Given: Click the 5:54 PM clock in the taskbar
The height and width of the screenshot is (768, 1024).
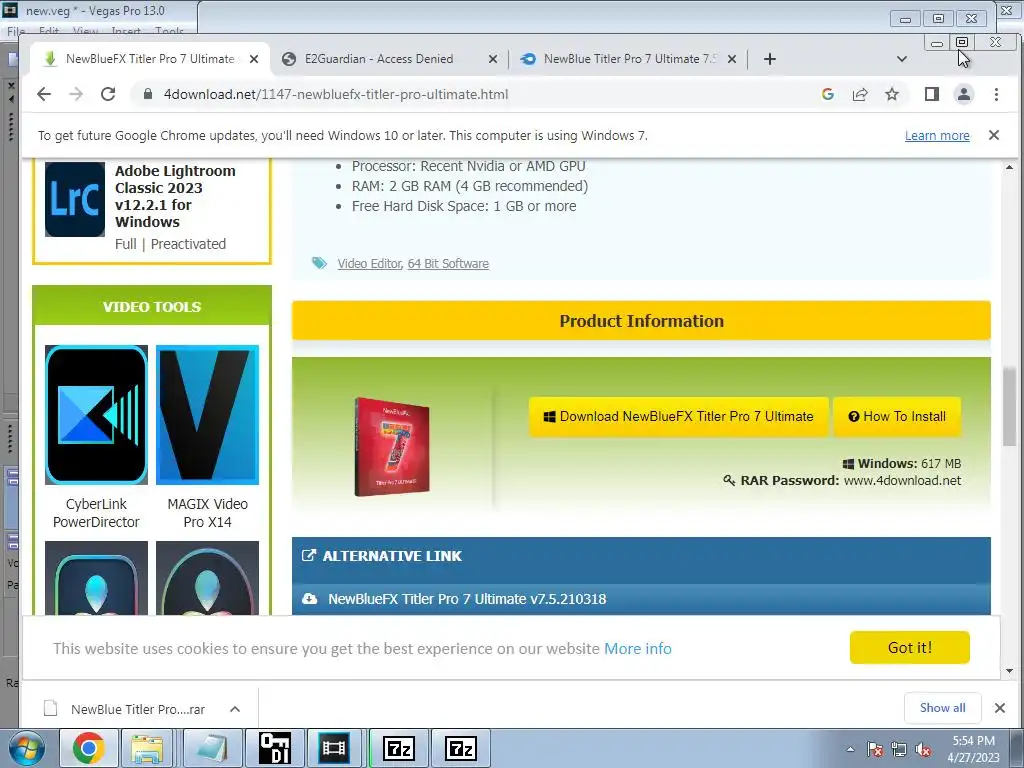Looking at the screenshot, I should pyautogui.click(x=973, y=741).
